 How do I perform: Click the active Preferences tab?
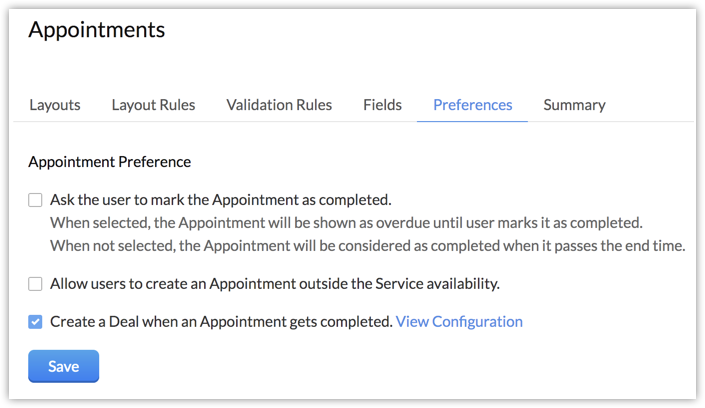[x=472, y=104]
